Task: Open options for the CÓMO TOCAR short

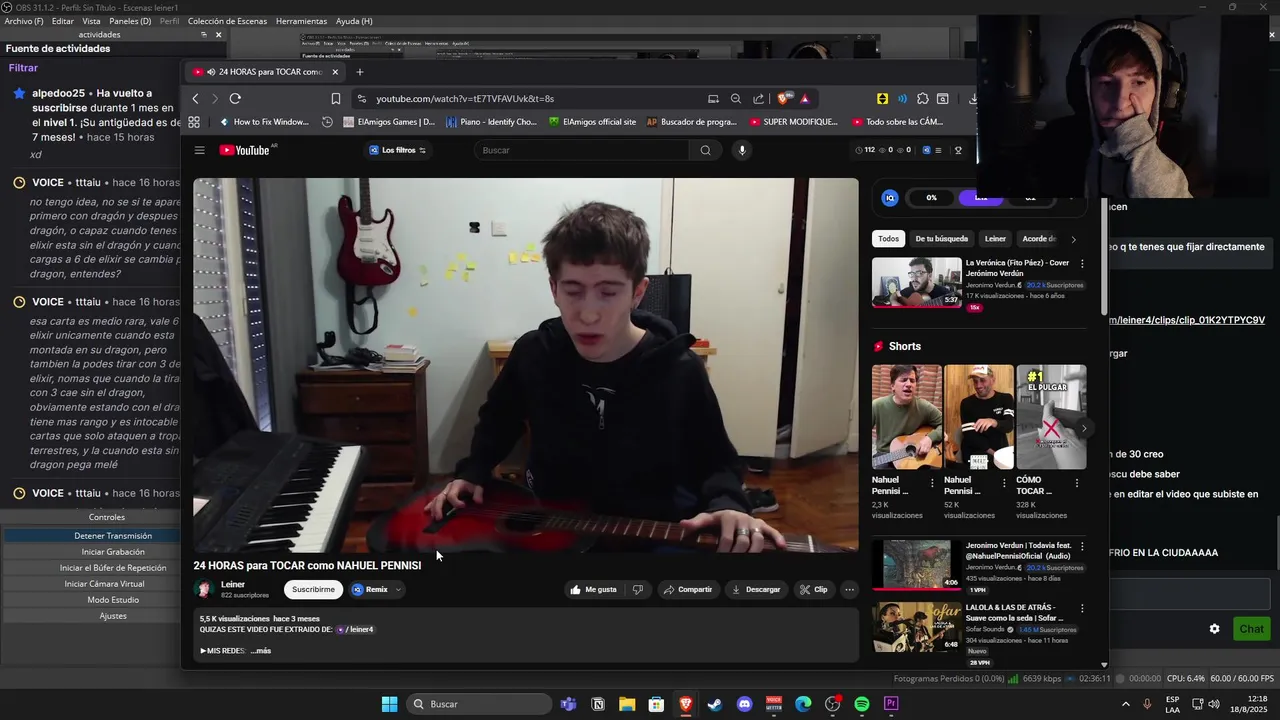Action: [x=1077, y=483]
